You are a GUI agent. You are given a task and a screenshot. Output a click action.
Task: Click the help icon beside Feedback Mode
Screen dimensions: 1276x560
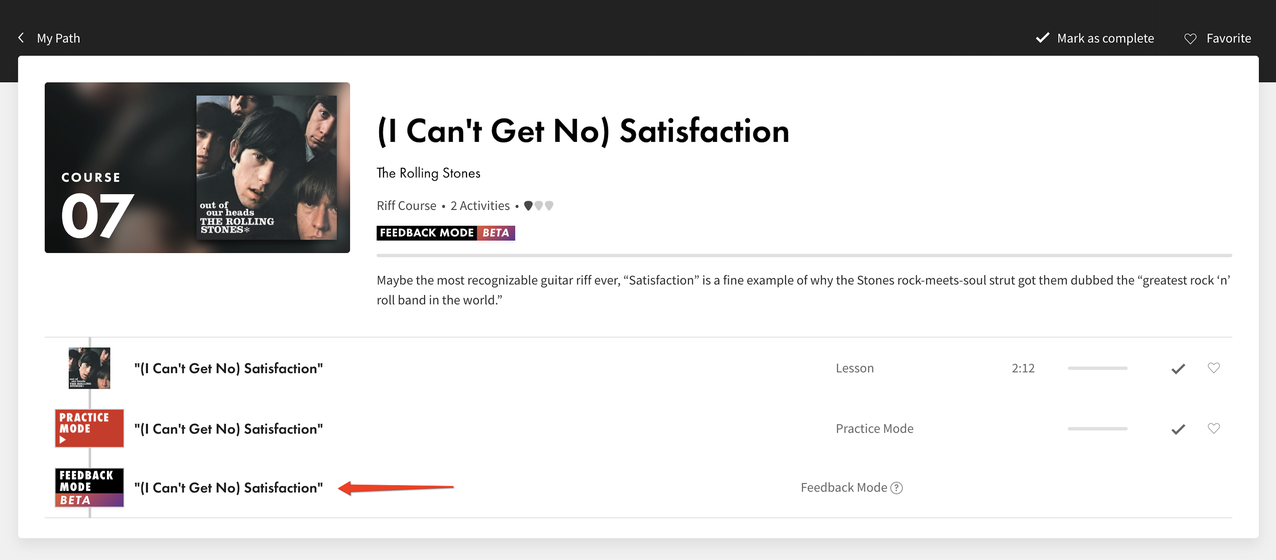pos(897,488)
